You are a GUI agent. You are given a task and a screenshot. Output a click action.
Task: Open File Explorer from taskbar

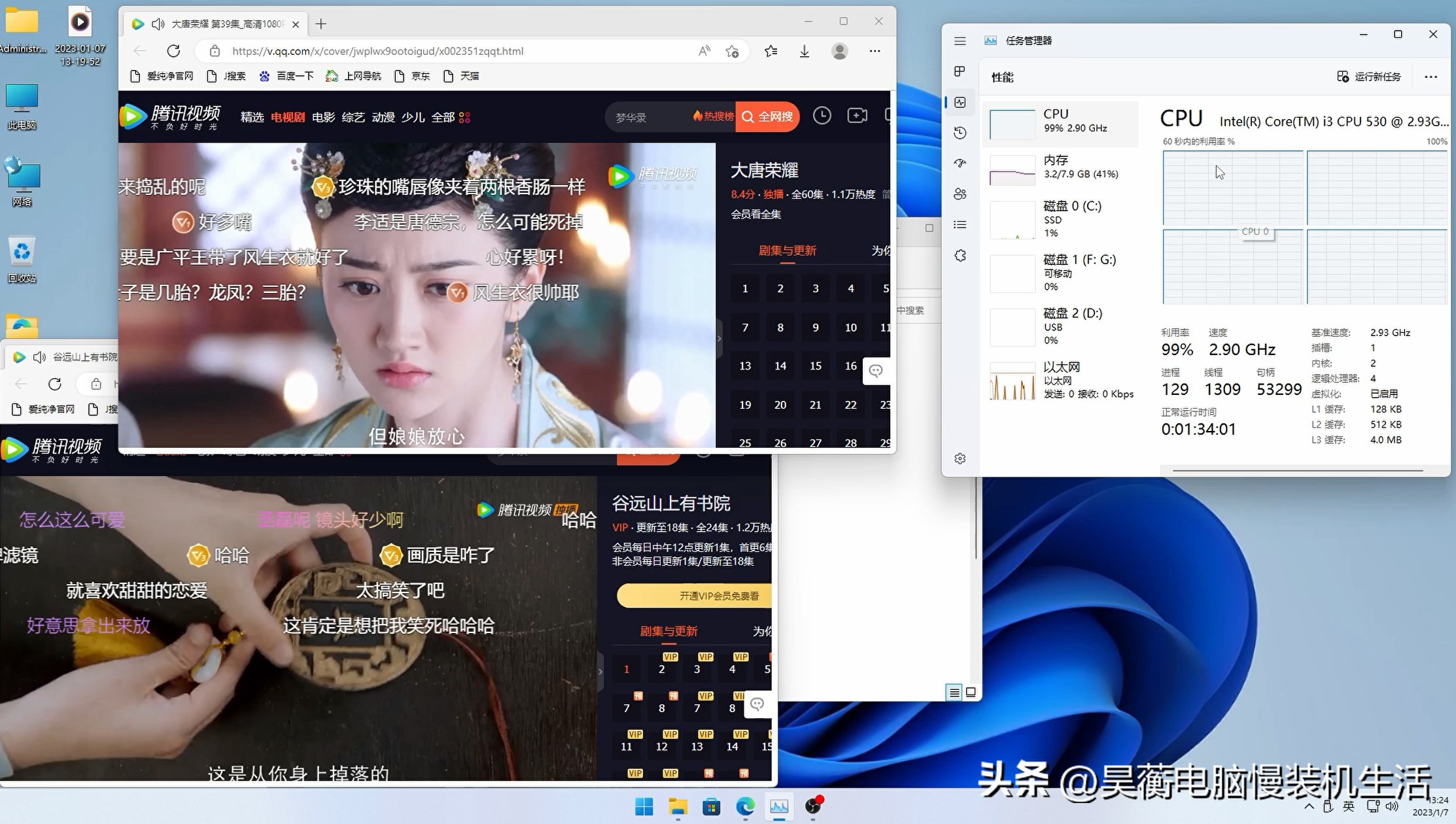click(x=678, y=806)
